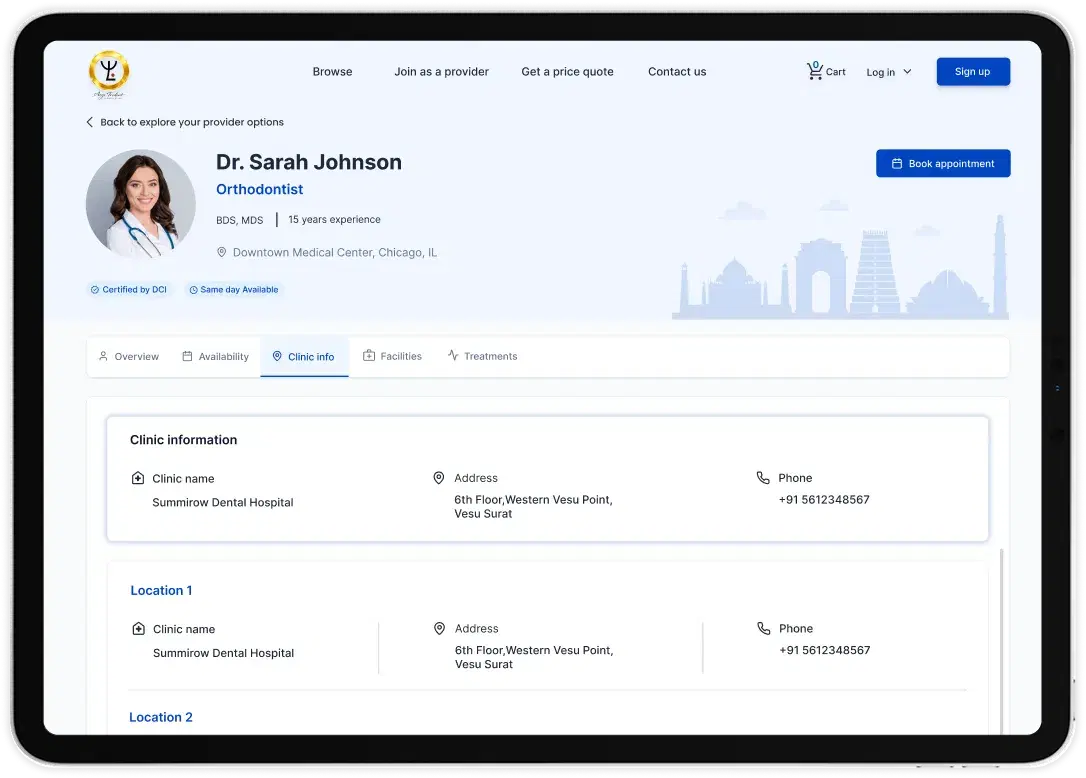
Task: Click the clinic name icon under Location 1
Action: coord(139,628)
